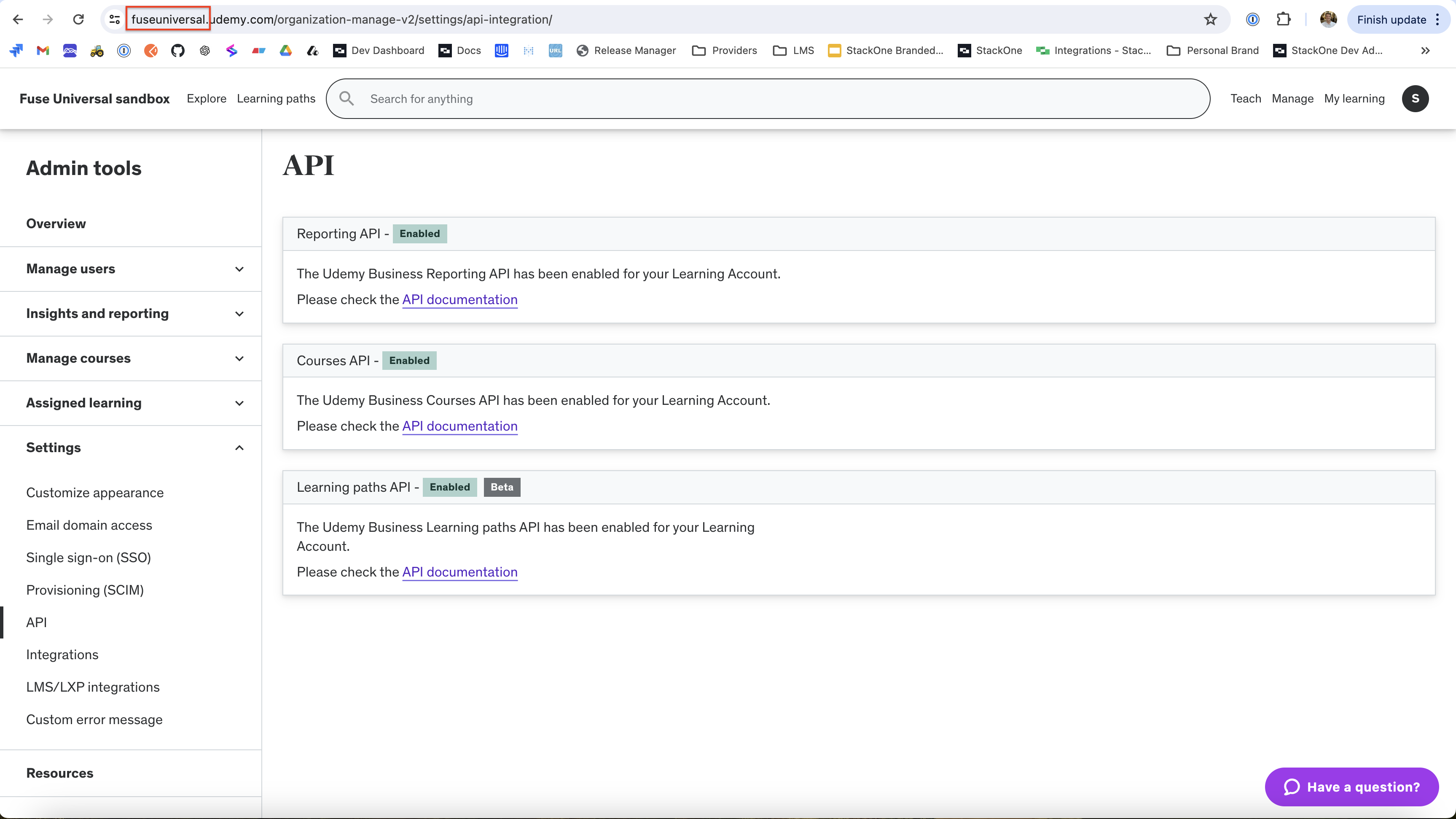This screenshot has width=1456, height=819.
Task: Click the Finish update button
Action: (x=1391, y=19)
